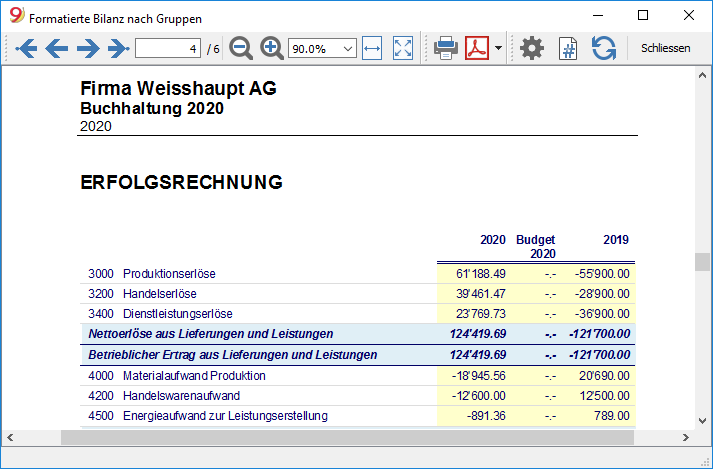Click the 2019 value 20'690.00

pos(604,376)
